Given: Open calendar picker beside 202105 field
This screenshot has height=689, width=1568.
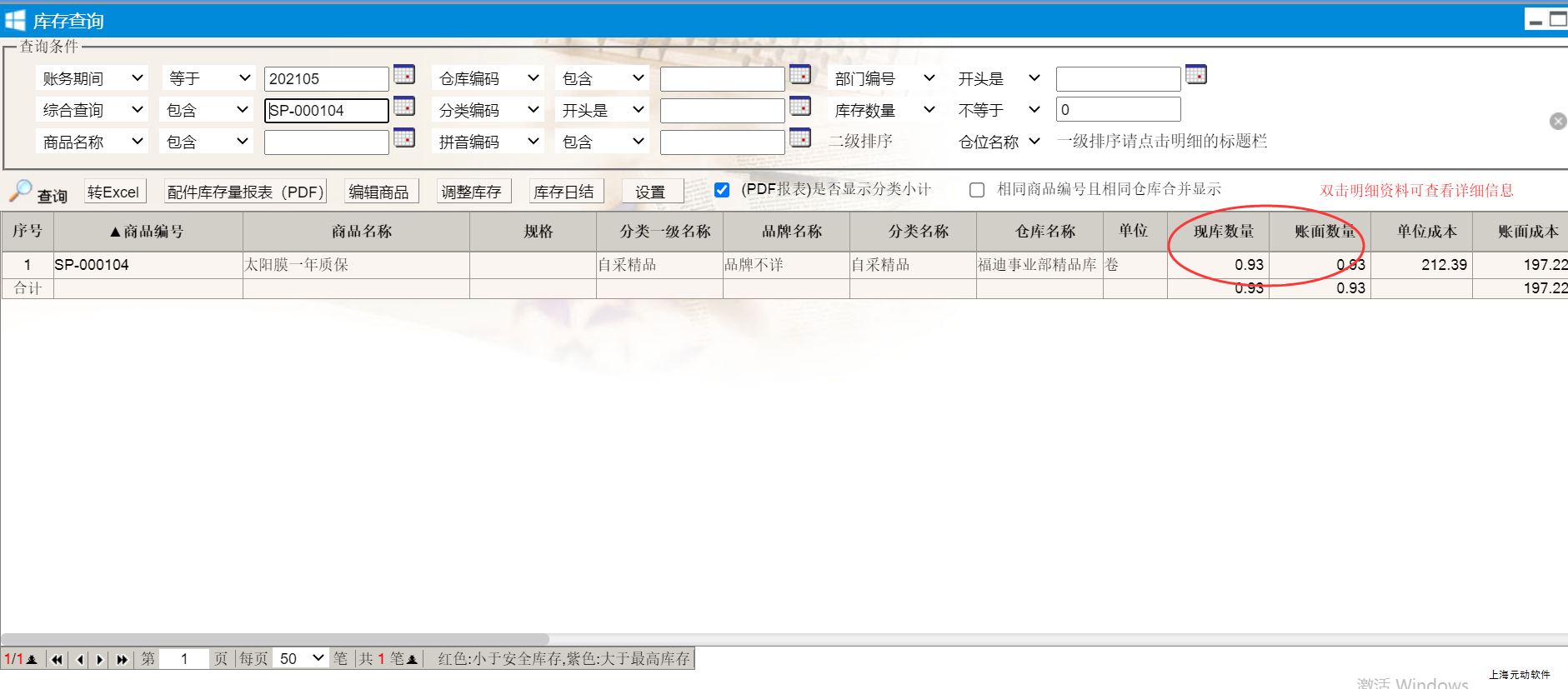Looking at the screenshot, I should pyautogui.click(x=404, y=75).
